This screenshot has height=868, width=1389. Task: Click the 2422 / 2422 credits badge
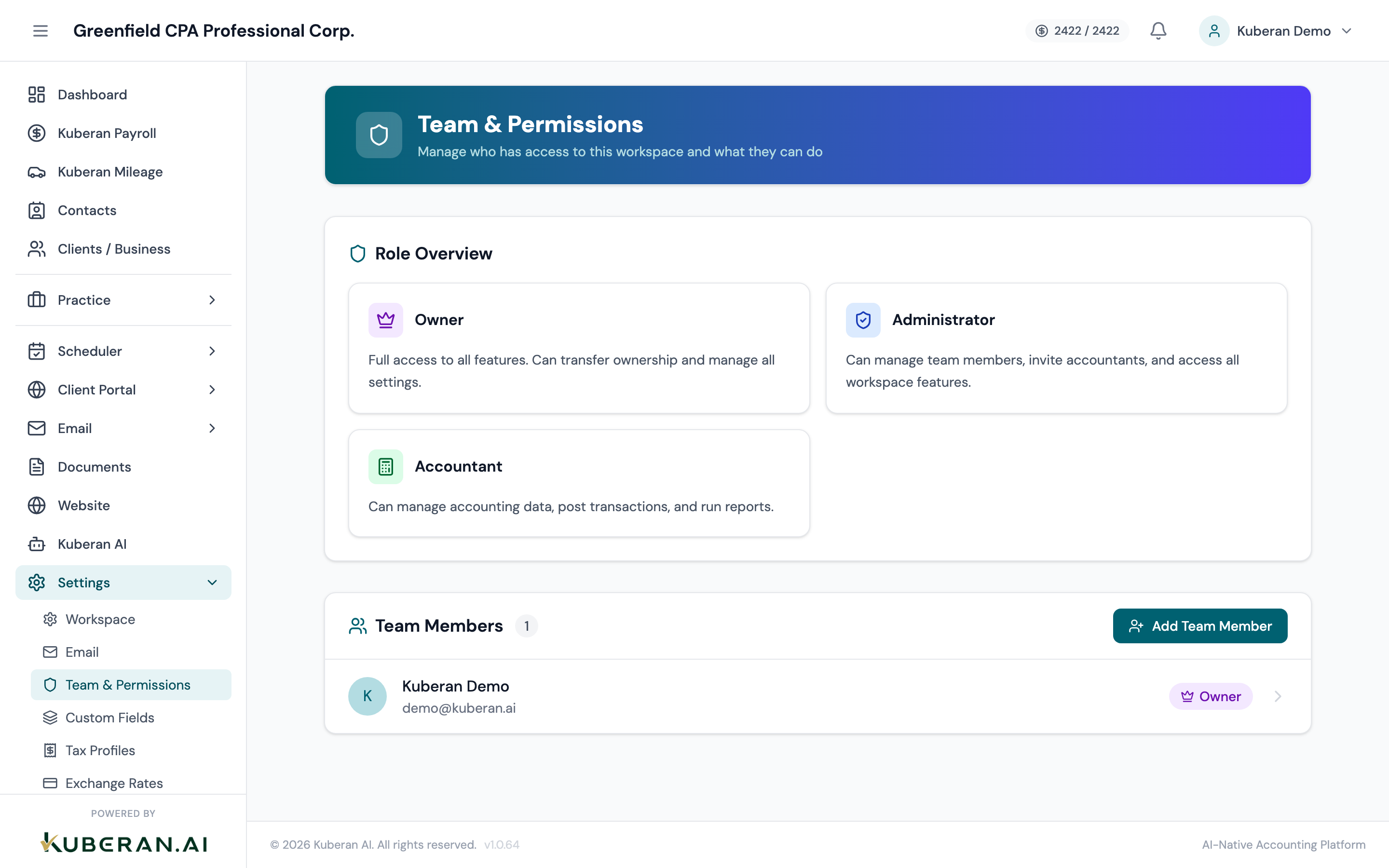pos(1077,30)
